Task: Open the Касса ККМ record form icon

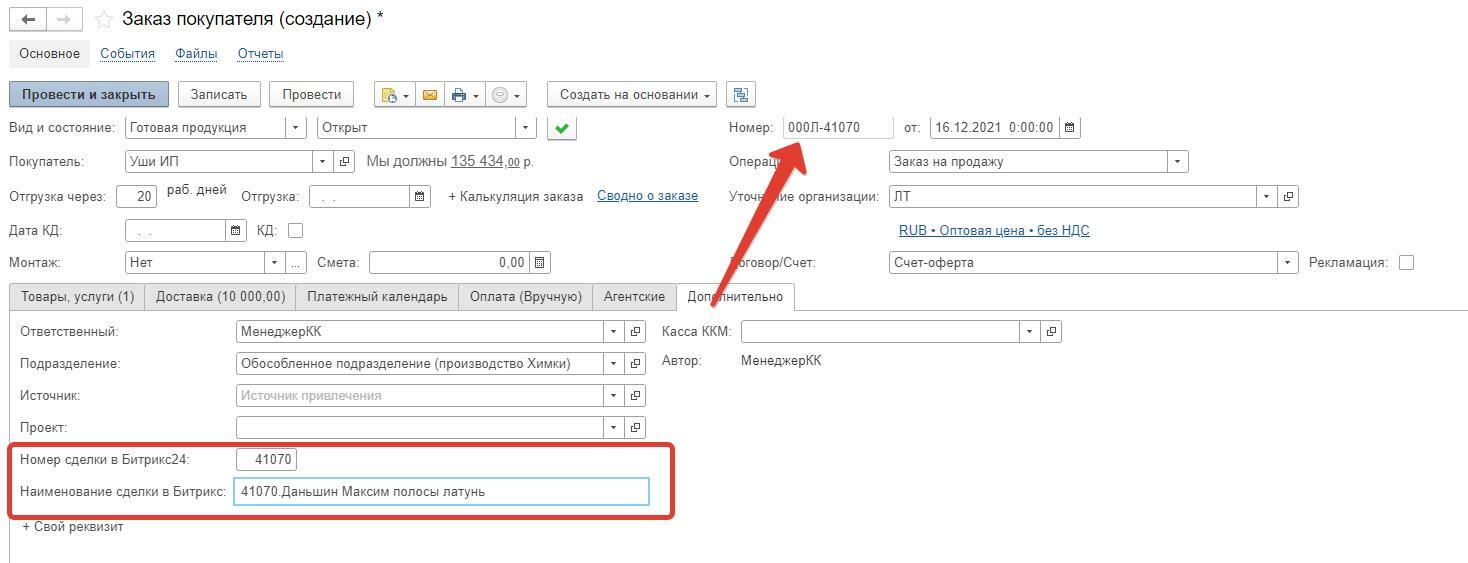Action: pyautogui.click(x=1050, y=332)
